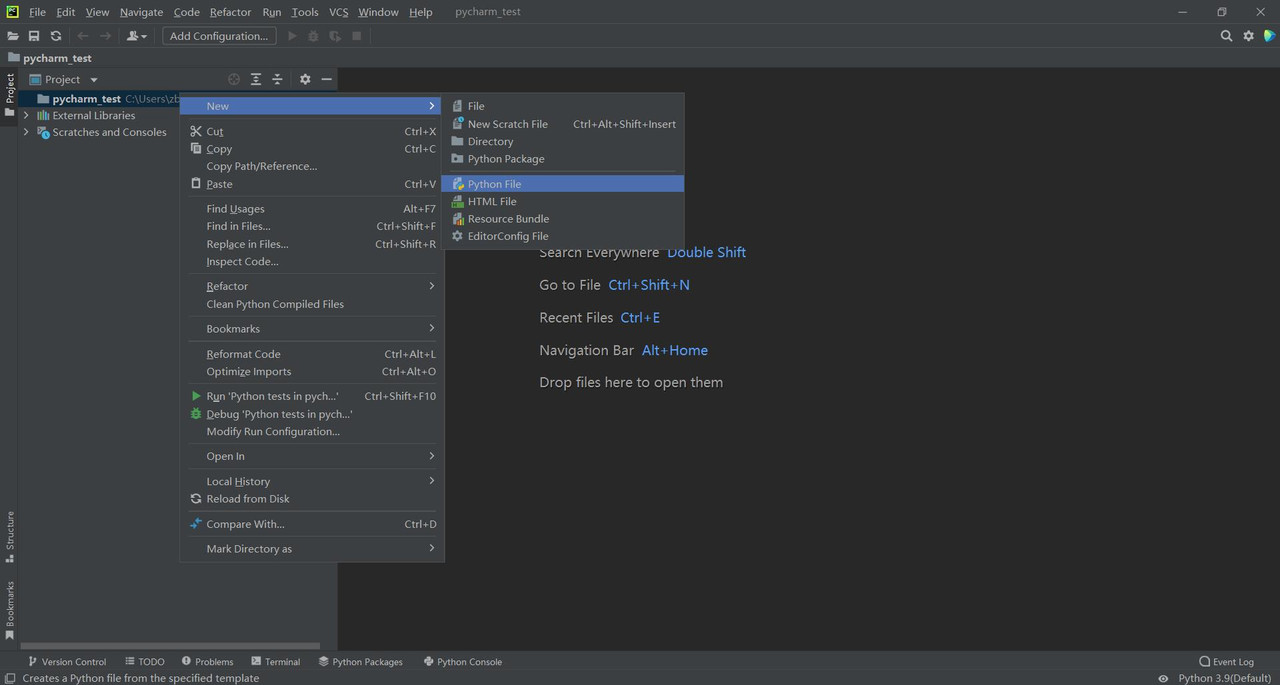Image resolution: width=1280 pixels, height=685 pixels.
Task: Select Inspect Code in context menu
Action: point(312,261)
